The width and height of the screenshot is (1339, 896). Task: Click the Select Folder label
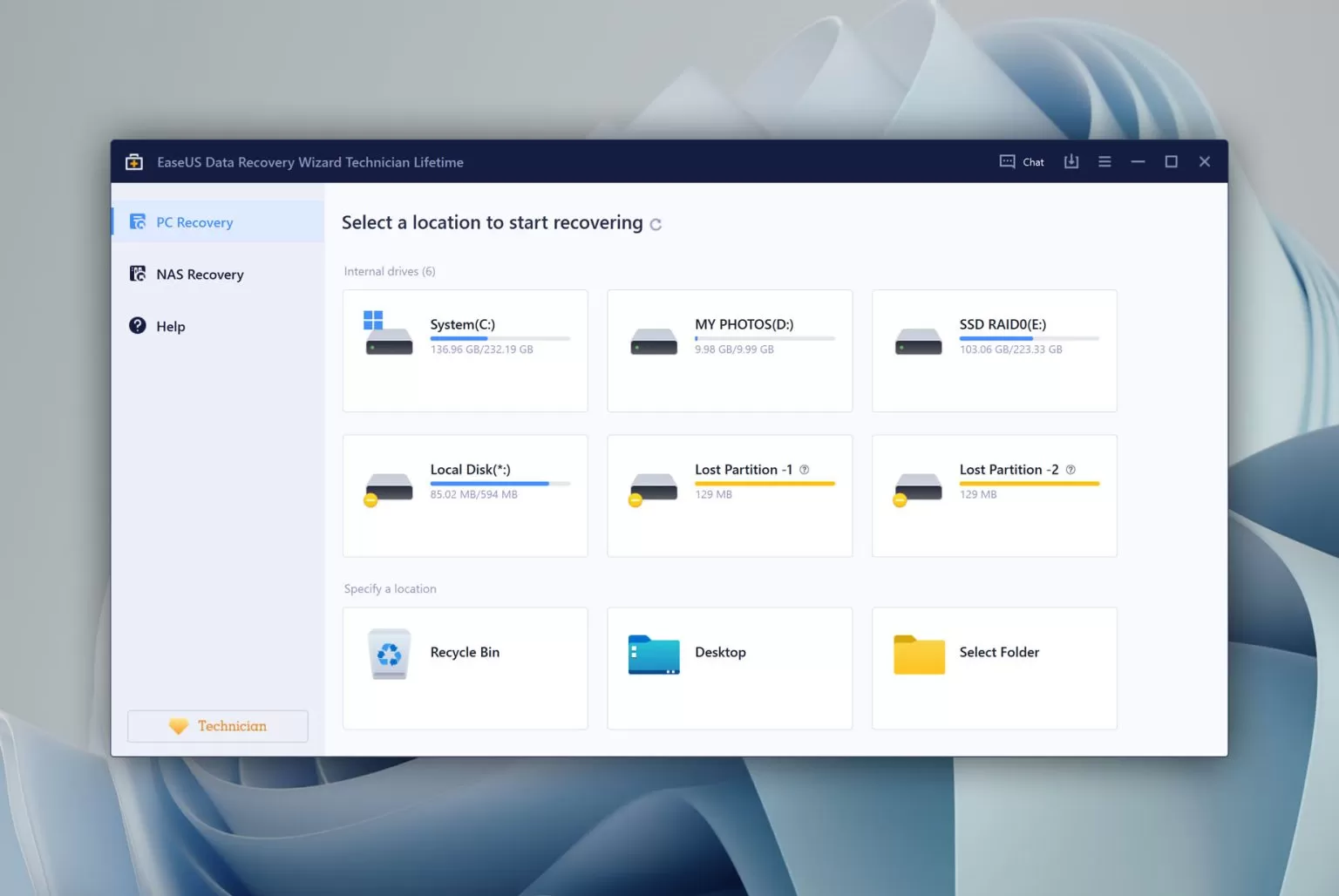click(x=999, y=652)
